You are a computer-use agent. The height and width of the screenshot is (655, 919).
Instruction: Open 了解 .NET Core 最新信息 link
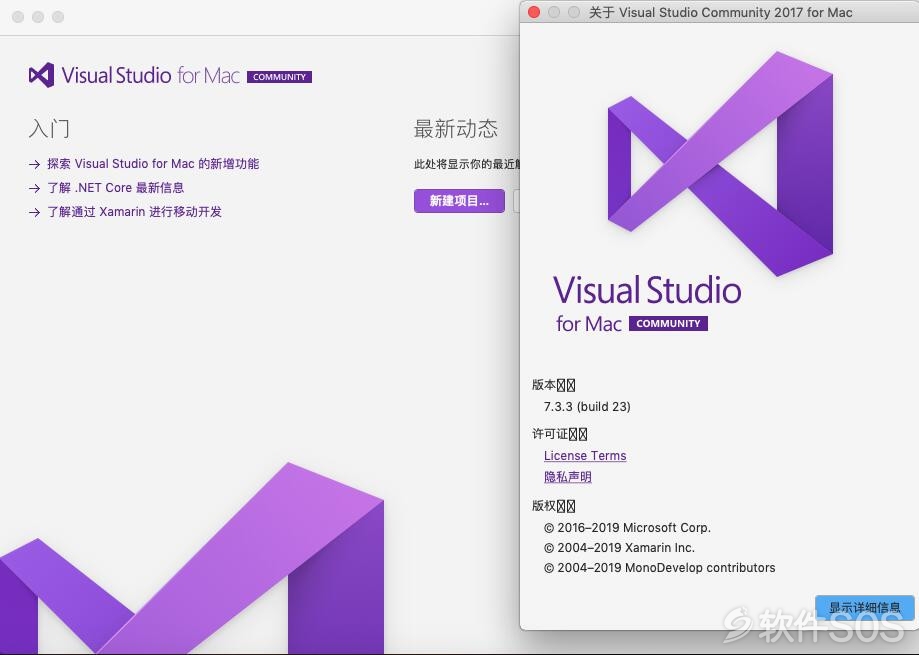(x=115, y=188)
